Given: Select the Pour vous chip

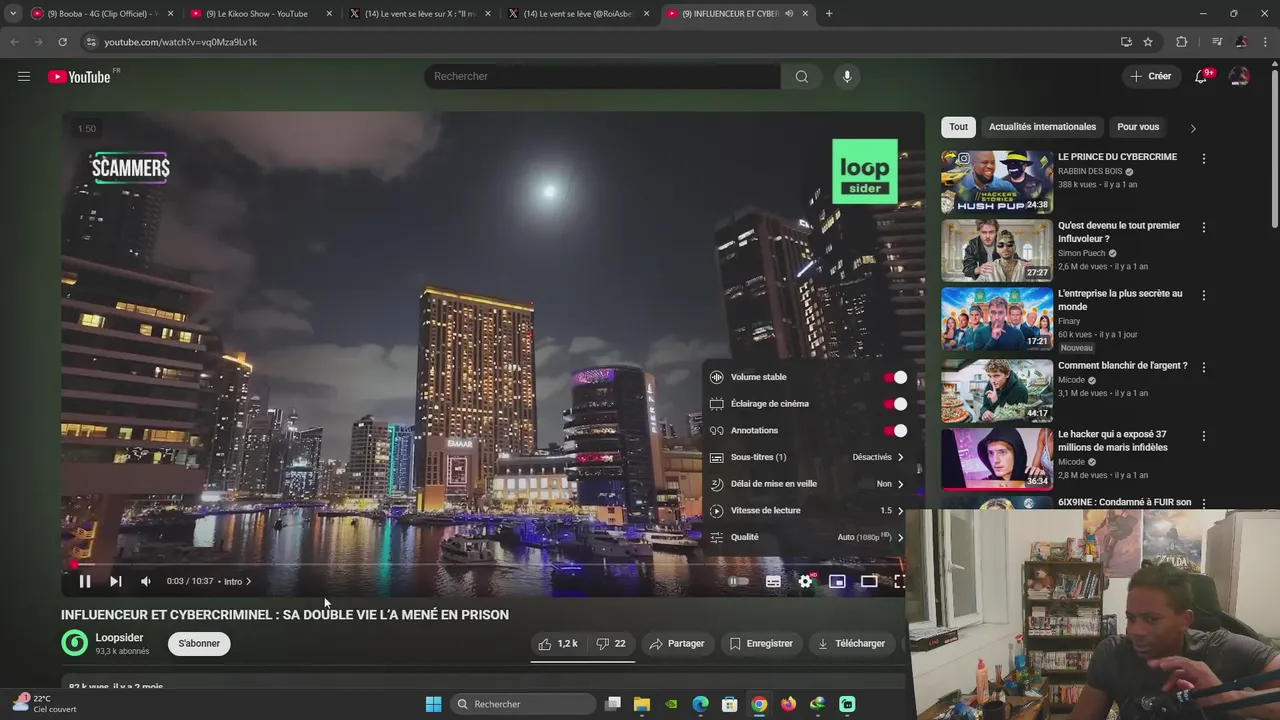Looking at the screenshot, I should (x=1138, y=127).
